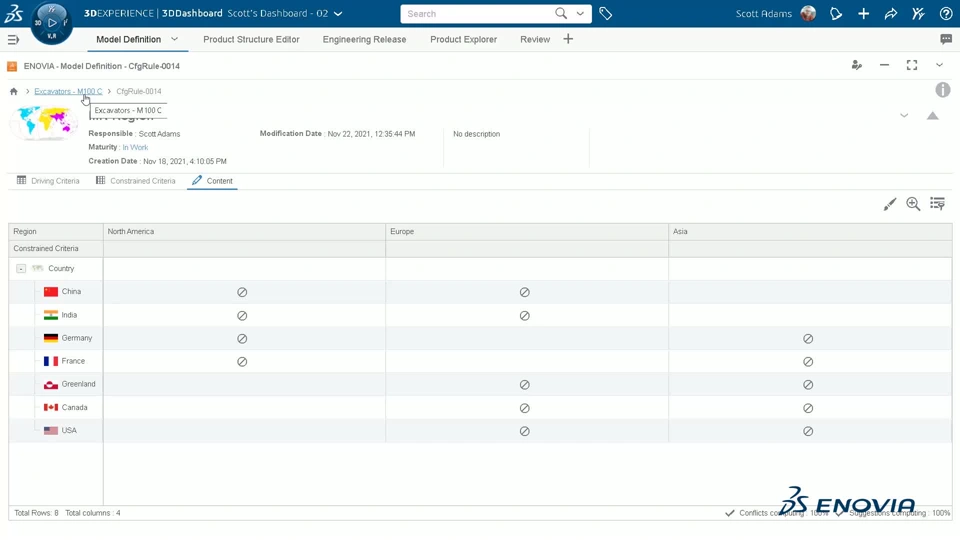
Task: Open notifications bell icon
Action: tap(836, 14)
